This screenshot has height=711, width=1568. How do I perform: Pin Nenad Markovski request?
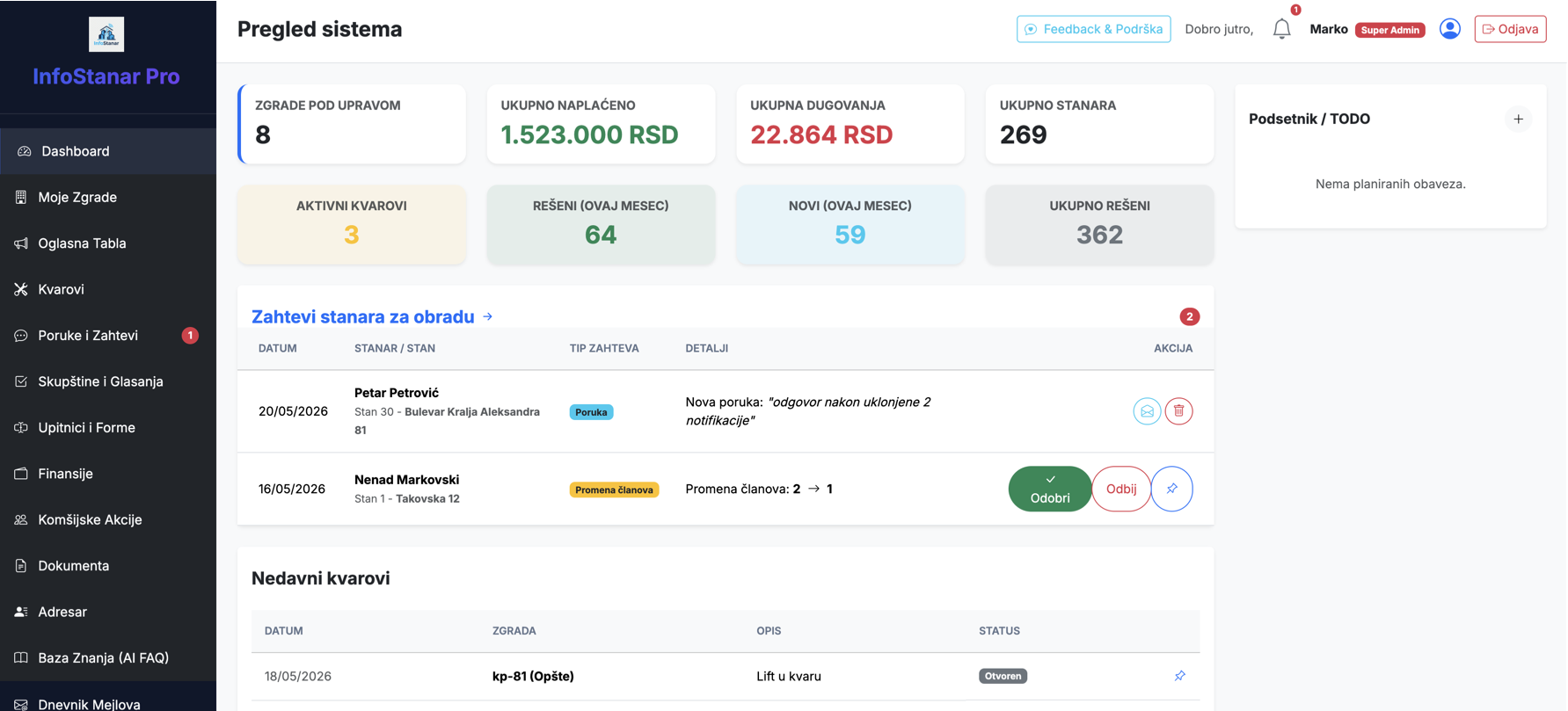point(1171,489)
